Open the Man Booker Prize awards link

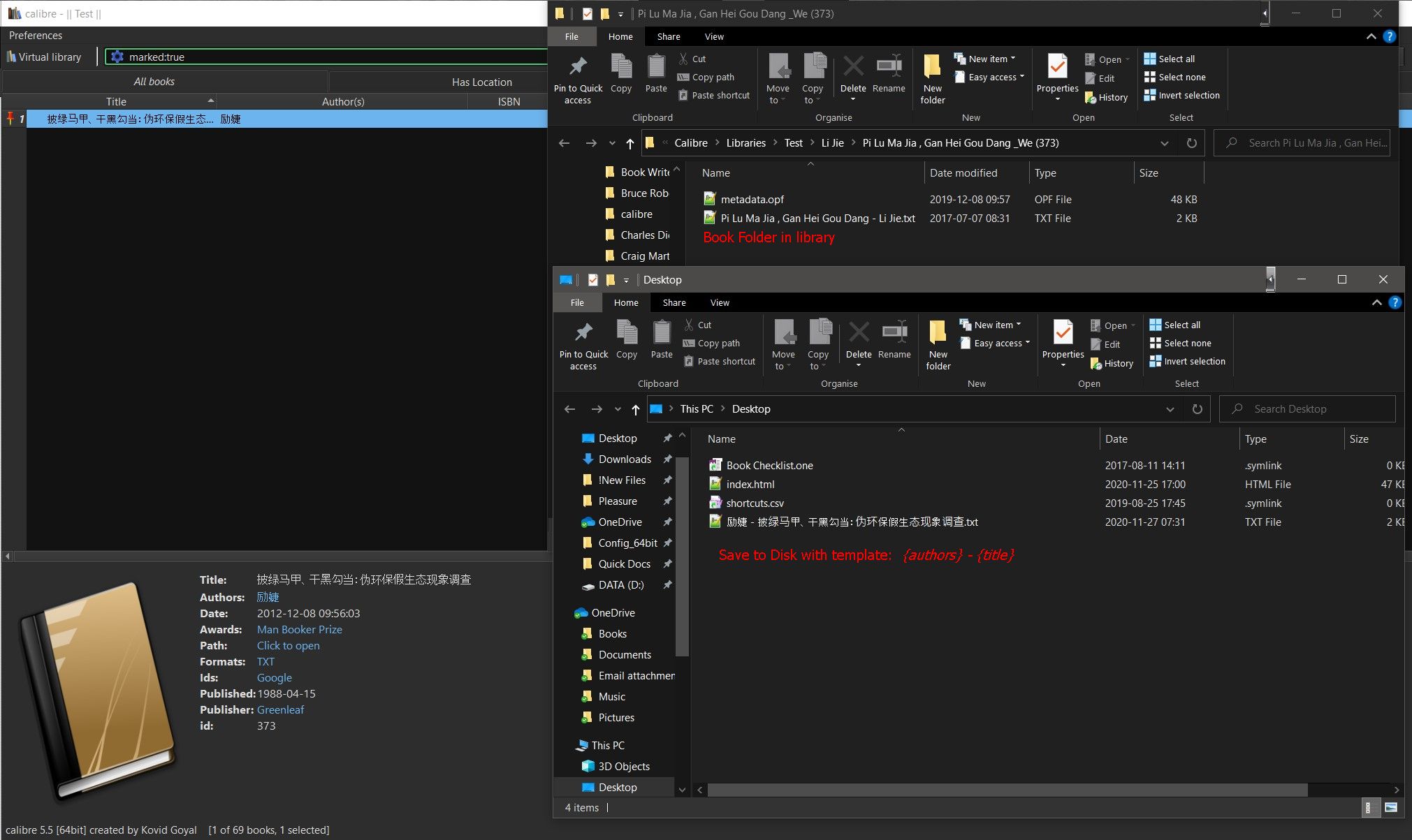pos(299,630)
